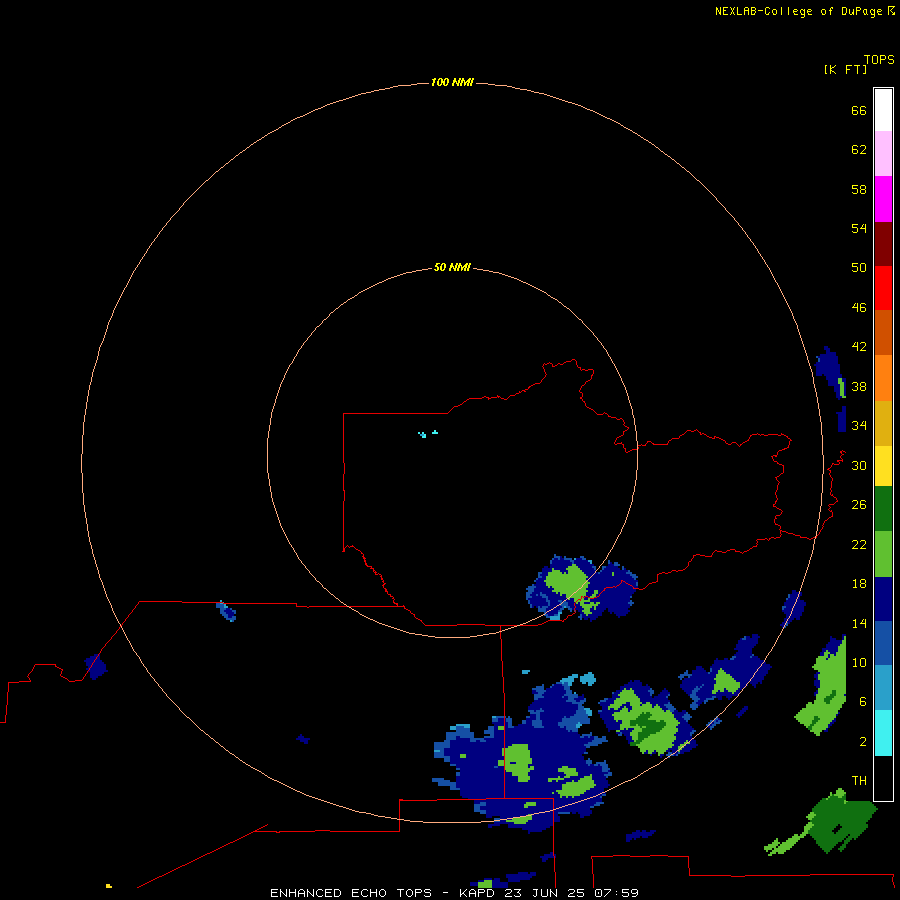Click the legend value "66"
The image size is (900, 900).
859,111
